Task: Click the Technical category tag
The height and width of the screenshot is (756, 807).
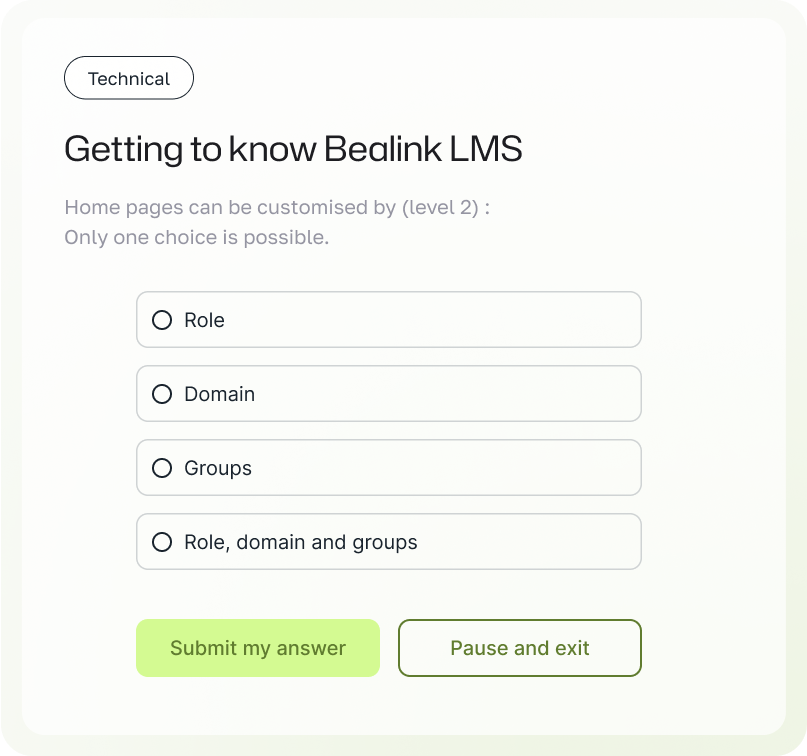Action: (129, 78)
